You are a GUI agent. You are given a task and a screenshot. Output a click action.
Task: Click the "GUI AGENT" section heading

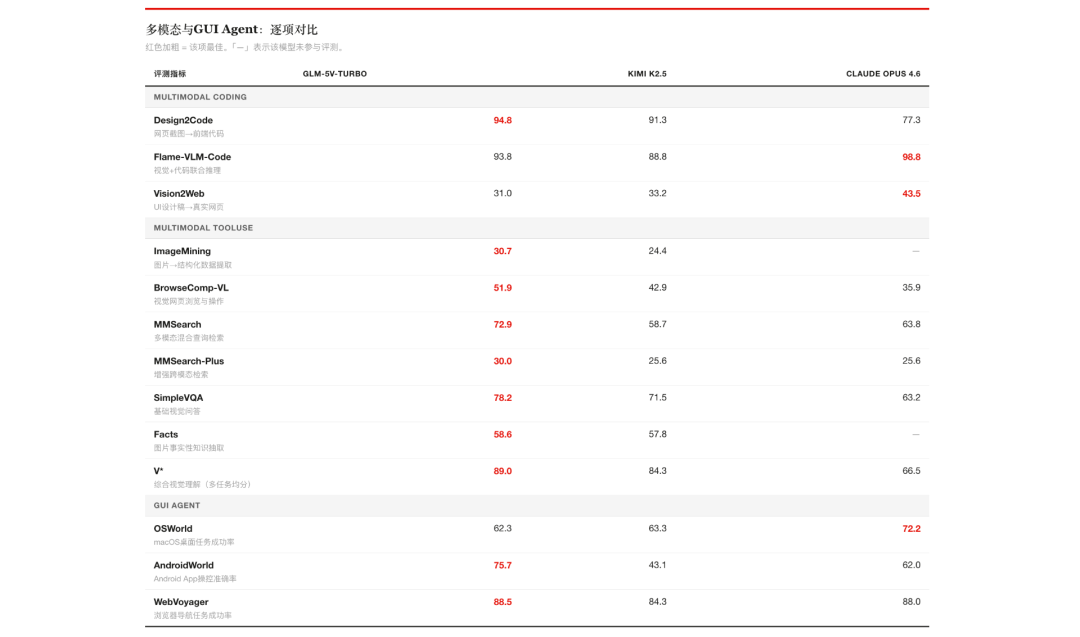(x=176, y=505)
